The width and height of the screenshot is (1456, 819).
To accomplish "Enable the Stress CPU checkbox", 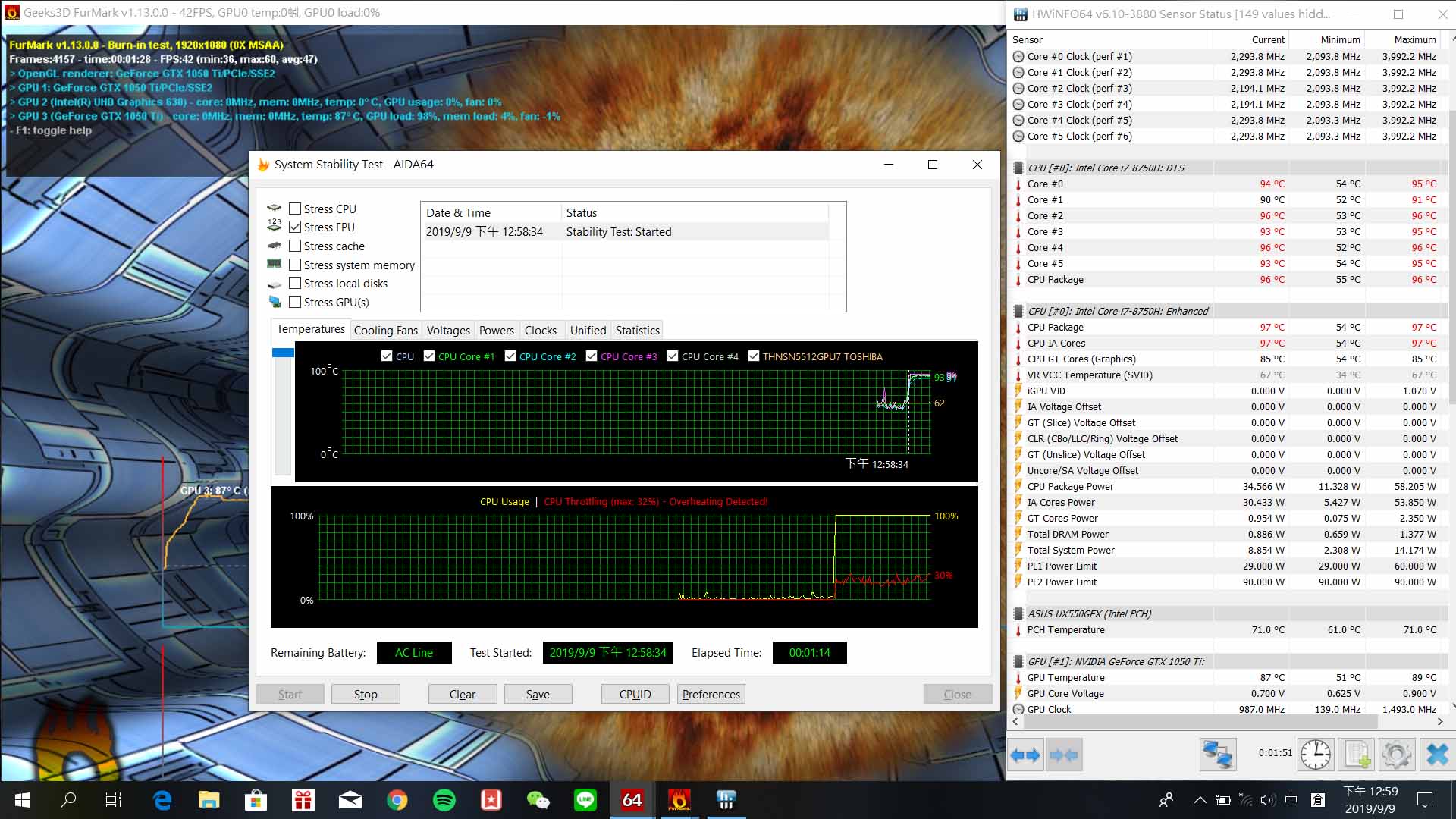I will 295,209.
